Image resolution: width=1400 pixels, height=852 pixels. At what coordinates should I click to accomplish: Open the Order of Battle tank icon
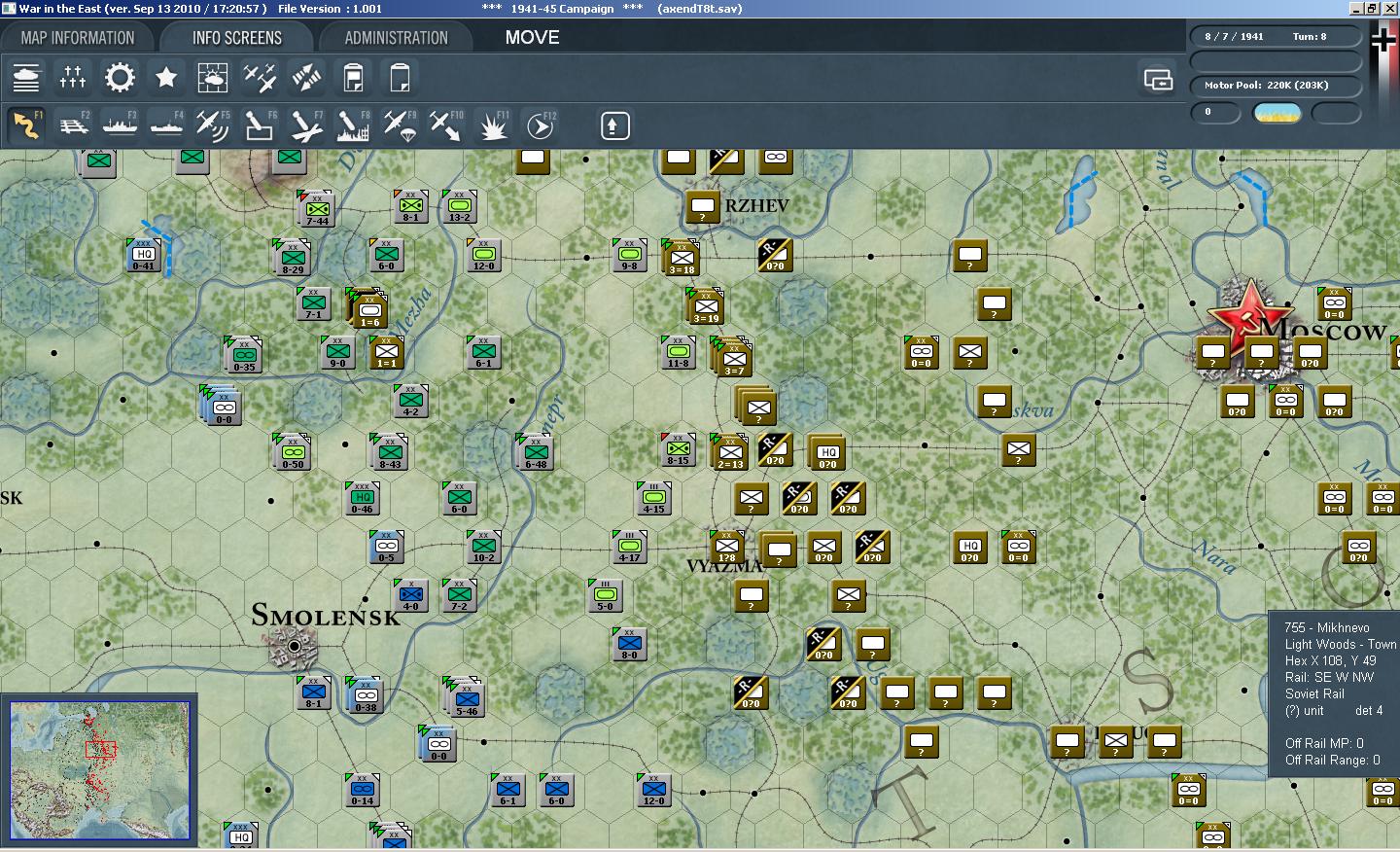click(26, 77)
